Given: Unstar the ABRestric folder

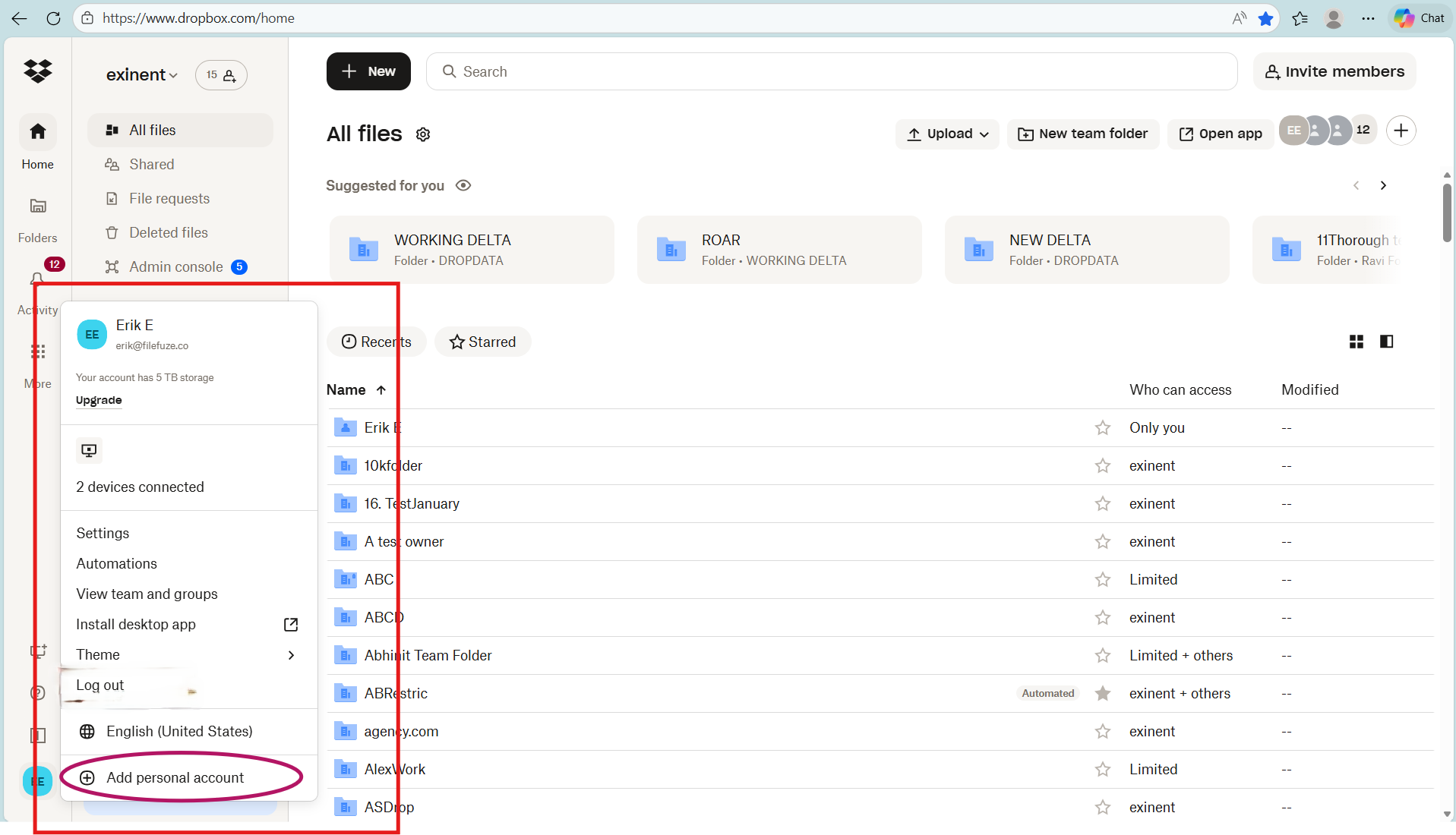Looking at the screenshot, I should tap(1103, 693).
